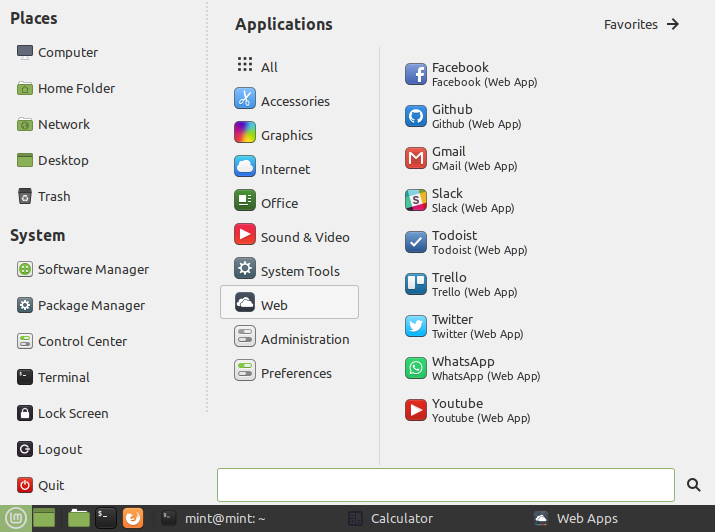
Task: Open the Gmail web app icon
Action: 415,158
